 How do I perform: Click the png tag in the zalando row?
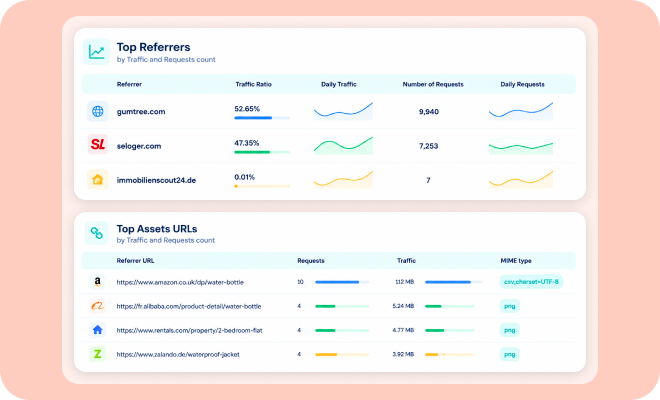coord(510,354)
